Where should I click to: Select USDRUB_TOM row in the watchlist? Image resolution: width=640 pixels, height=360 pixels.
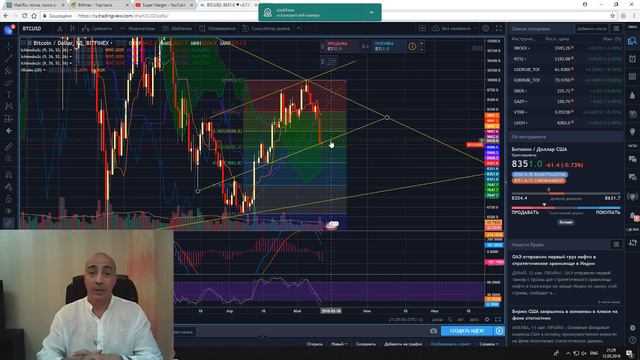(566, 69)
